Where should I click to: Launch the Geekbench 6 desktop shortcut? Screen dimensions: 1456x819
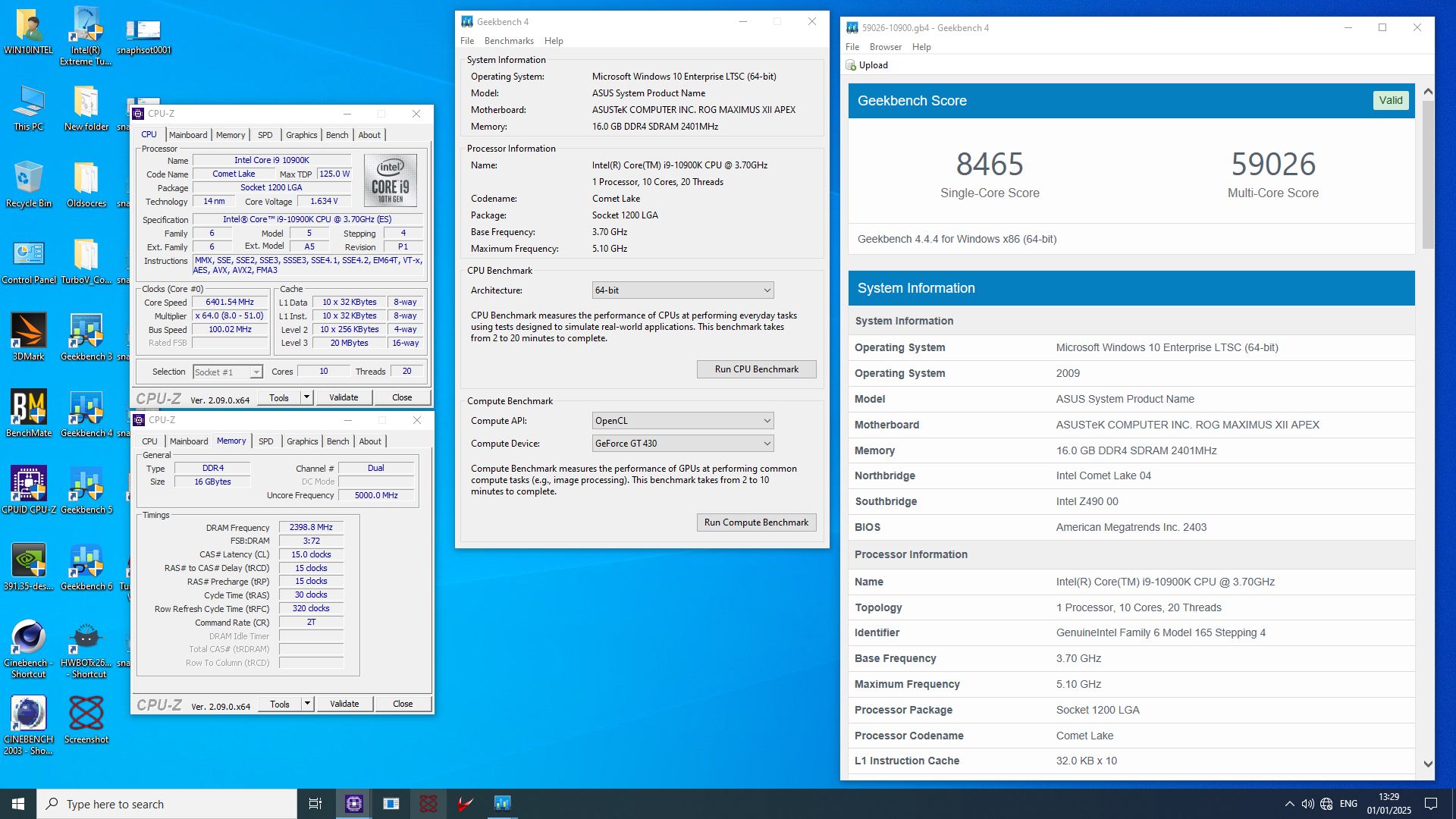(x=86, y=567)
